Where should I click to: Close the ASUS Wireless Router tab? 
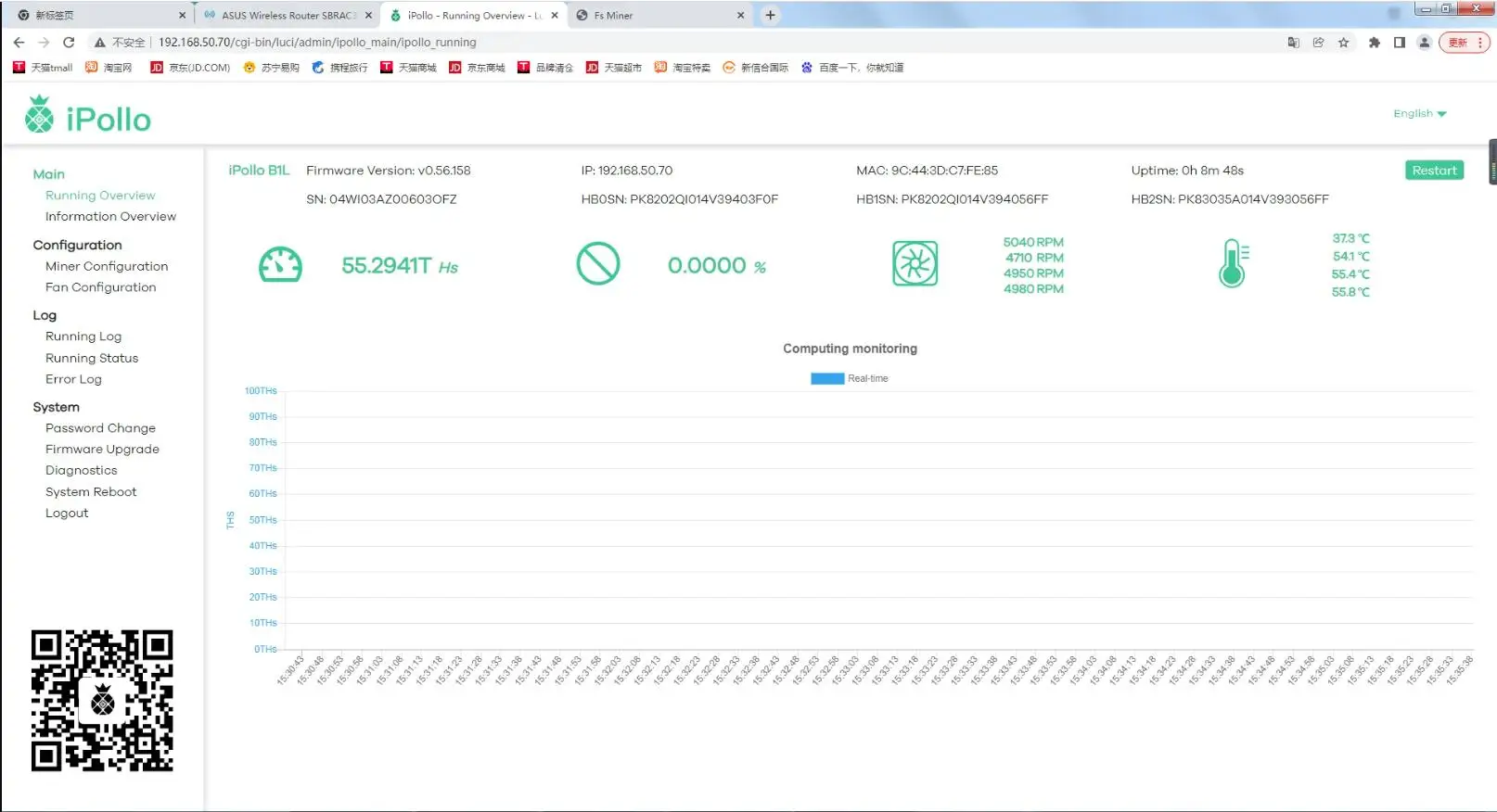(x=368, y=15)
